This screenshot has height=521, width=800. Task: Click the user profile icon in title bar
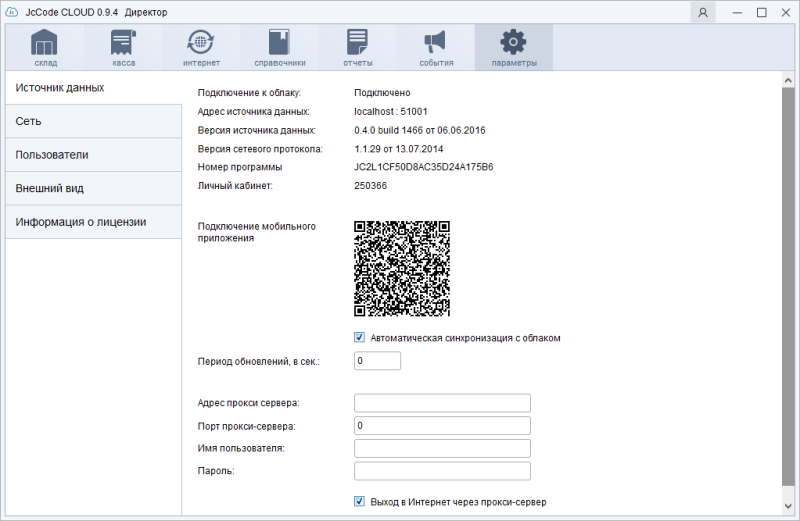tap(704, 13)
